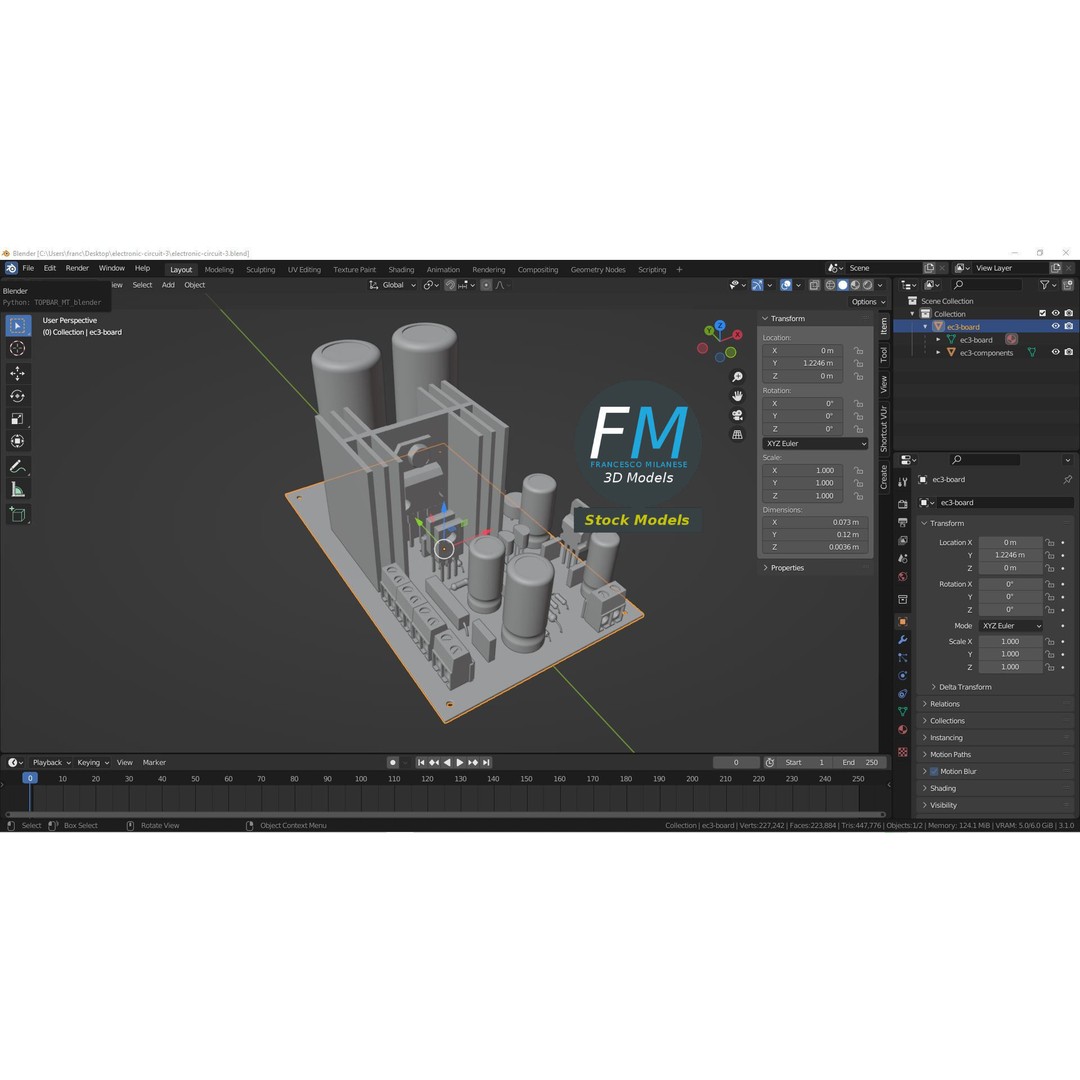Open the Output properties tab
1080x1080 pixels.
point(902,522)
